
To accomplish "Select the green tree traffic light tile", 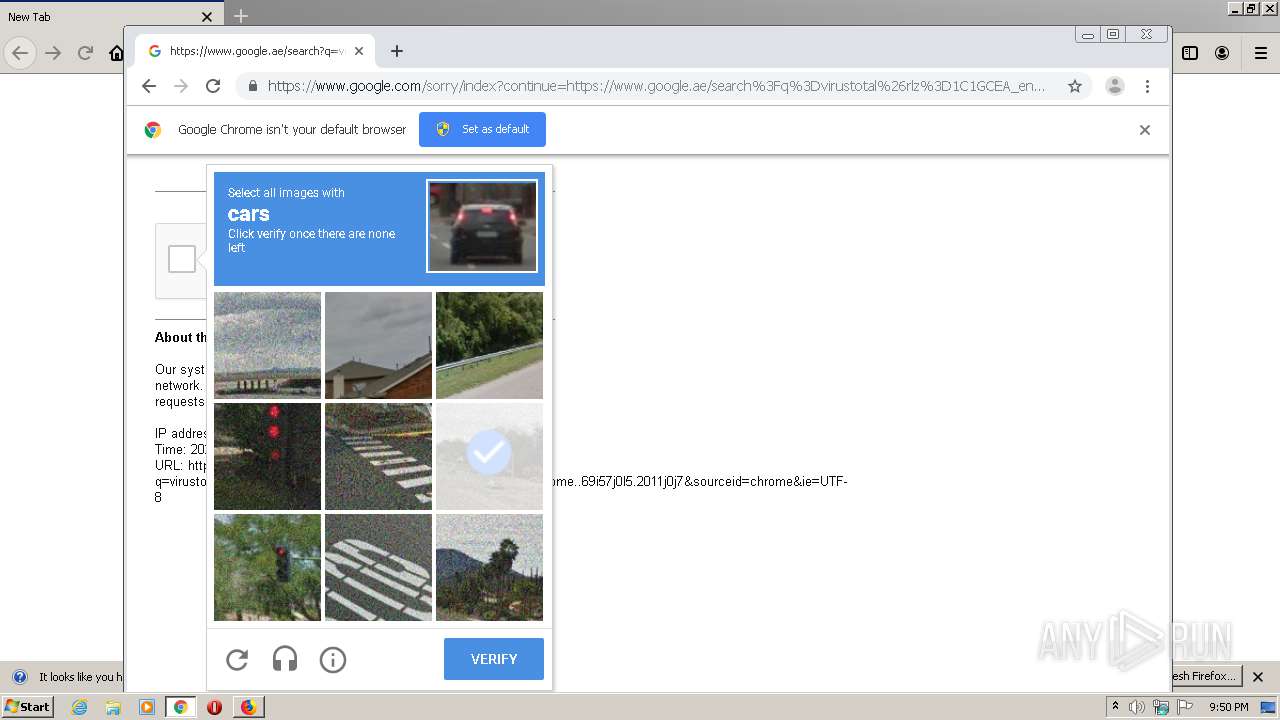I will tap(267, 567).
